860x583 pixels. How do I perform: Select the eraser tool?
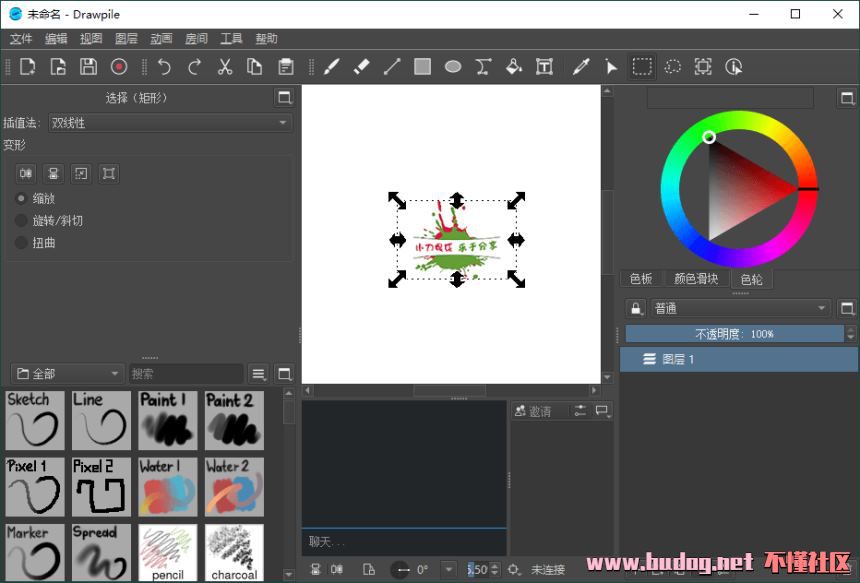(x=362, y=67)
